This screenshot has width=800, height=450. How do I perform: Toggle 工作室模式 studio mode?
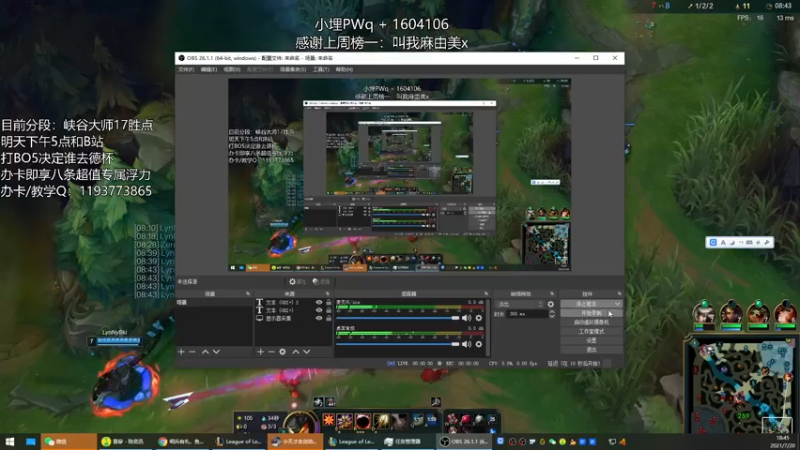[591, 331]
